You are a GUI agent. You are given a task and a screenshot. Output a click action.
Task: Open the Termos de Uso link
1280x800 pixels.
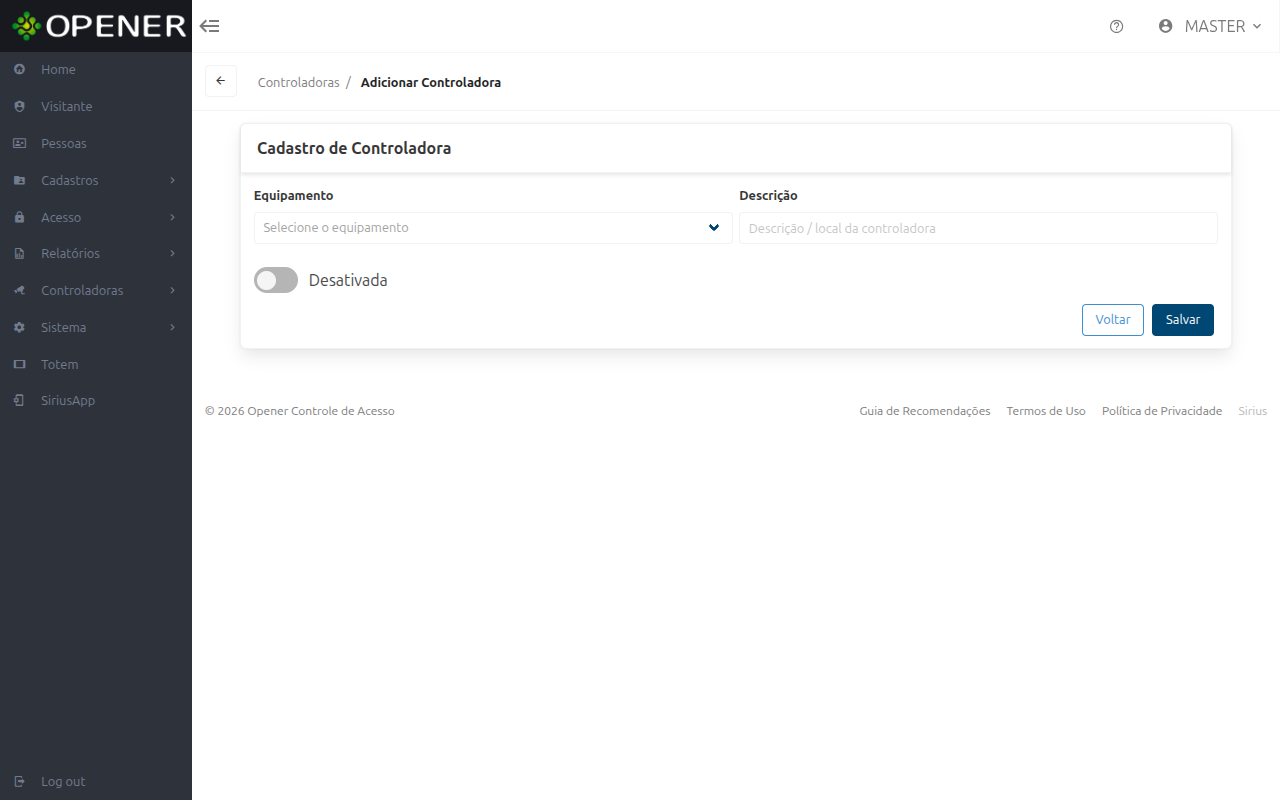coord(1046,411)
